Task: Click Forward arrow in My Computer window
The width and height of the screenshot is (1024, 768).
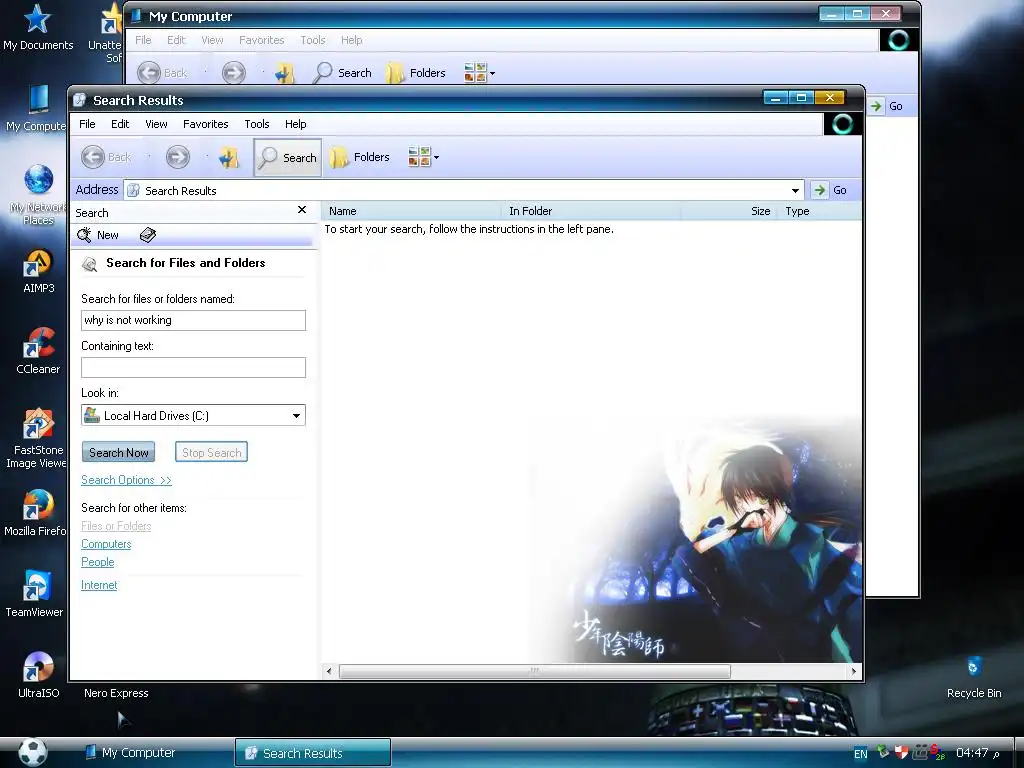Action: (234, 72)
